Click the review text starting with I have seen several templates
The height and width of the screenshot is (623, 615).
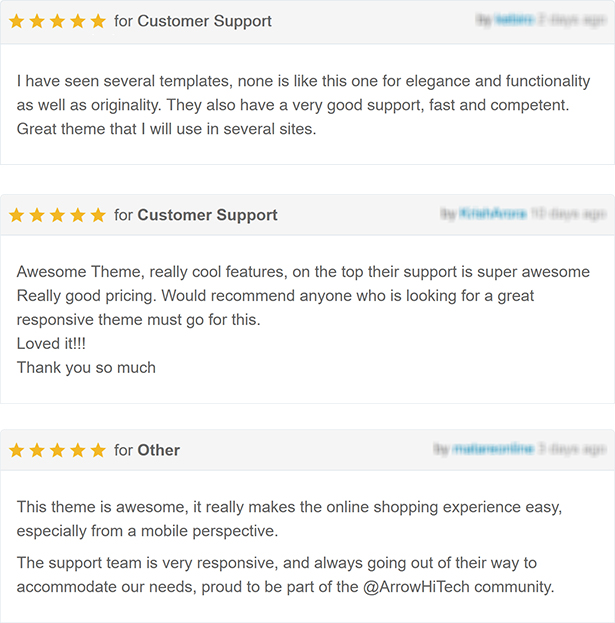click(304, 105)
